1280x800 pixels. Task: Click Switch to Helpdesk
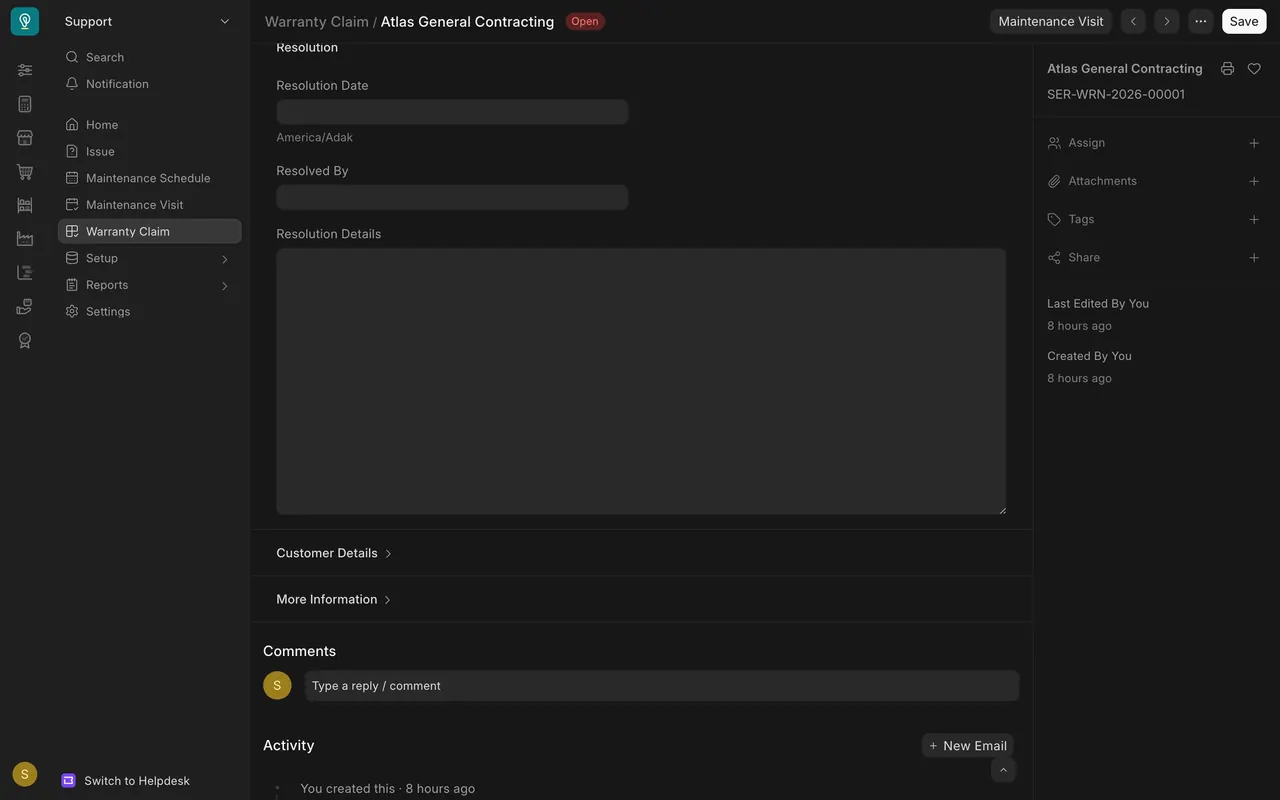click(126, 781)
